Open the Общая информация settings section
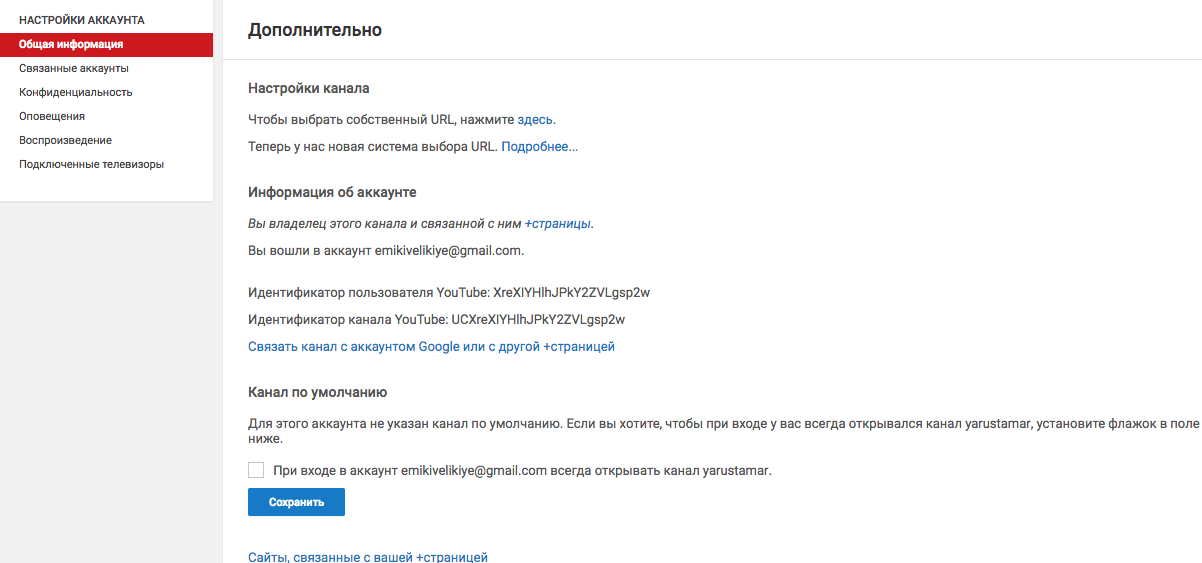 71,44
